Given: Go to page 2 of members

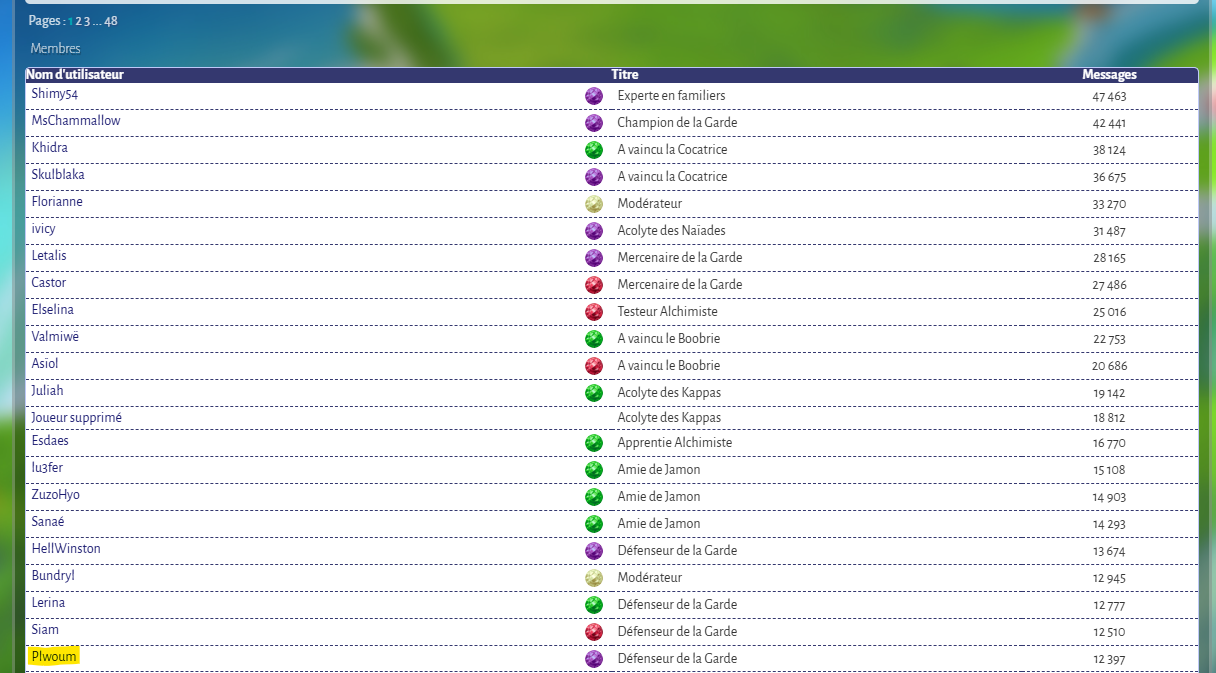Looking at the screenshot, I should (x=79, y=21).
